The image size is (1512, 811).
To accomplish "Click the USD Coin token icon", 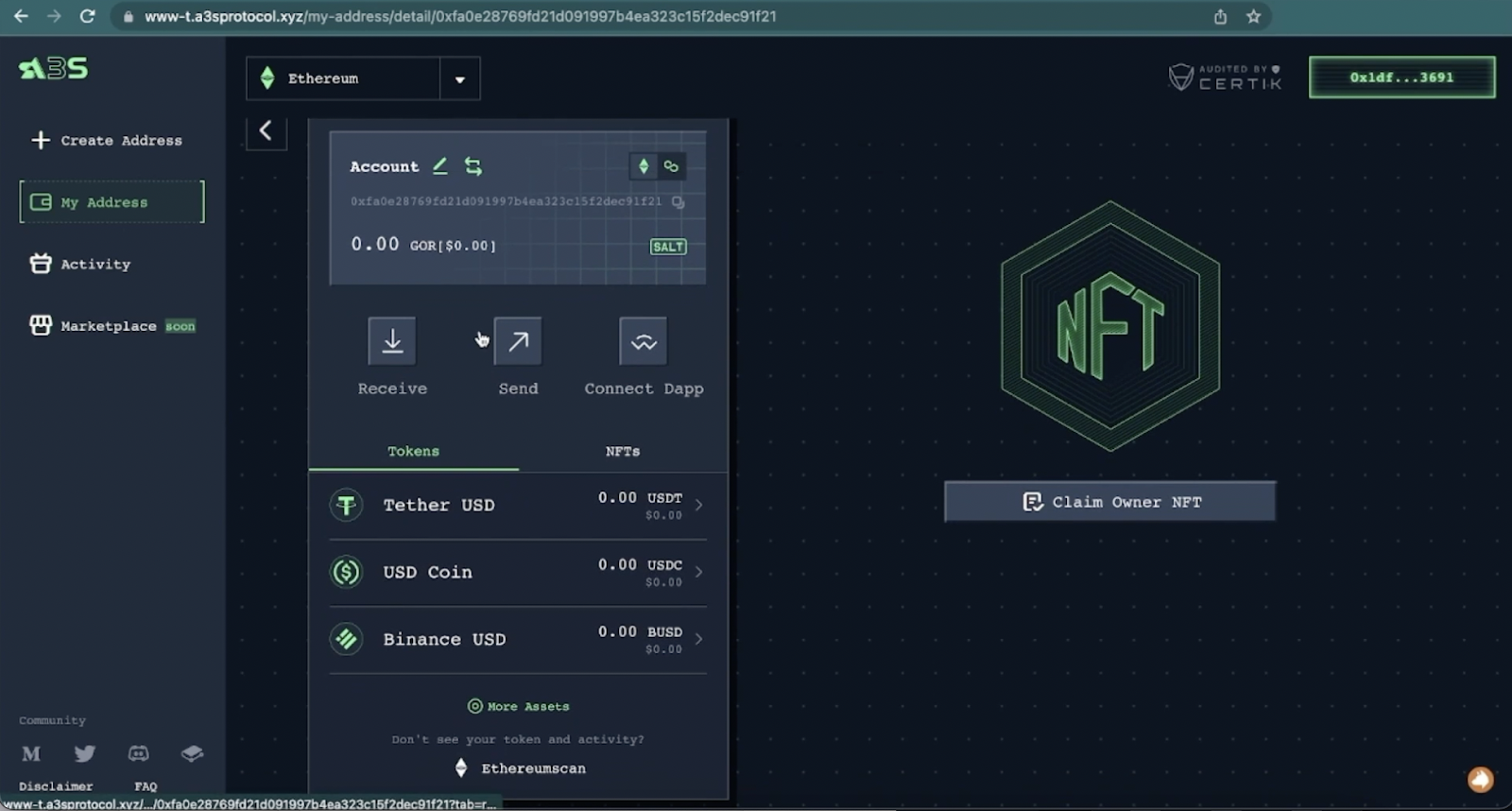I will [x=347, y=572].
